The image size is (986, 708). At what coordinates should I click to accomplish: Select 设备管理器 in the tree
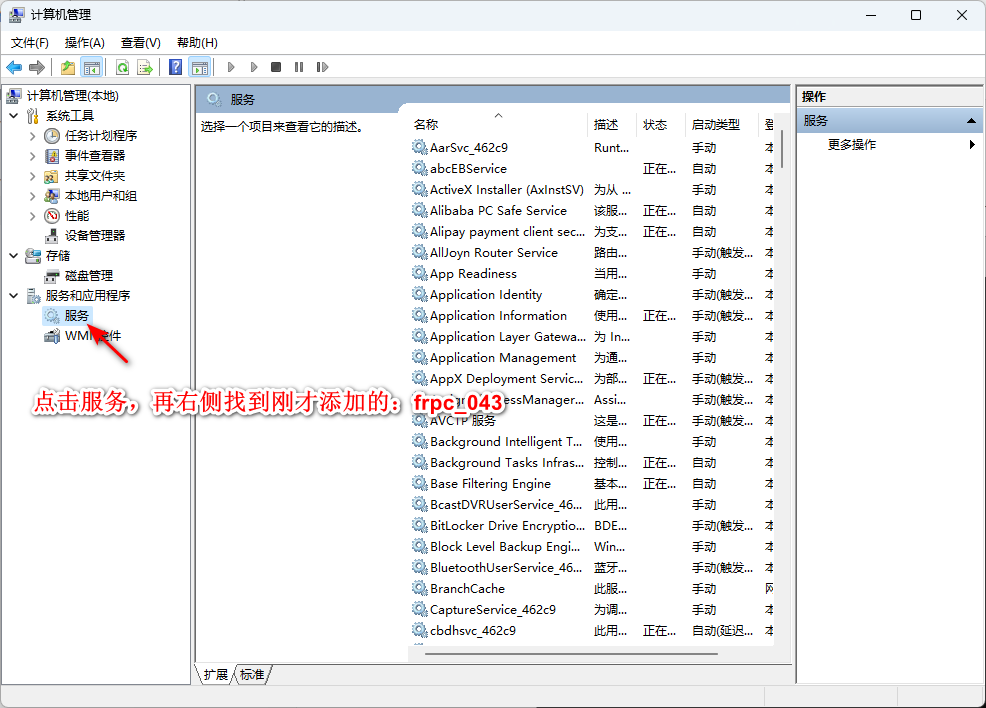point(95,236)
